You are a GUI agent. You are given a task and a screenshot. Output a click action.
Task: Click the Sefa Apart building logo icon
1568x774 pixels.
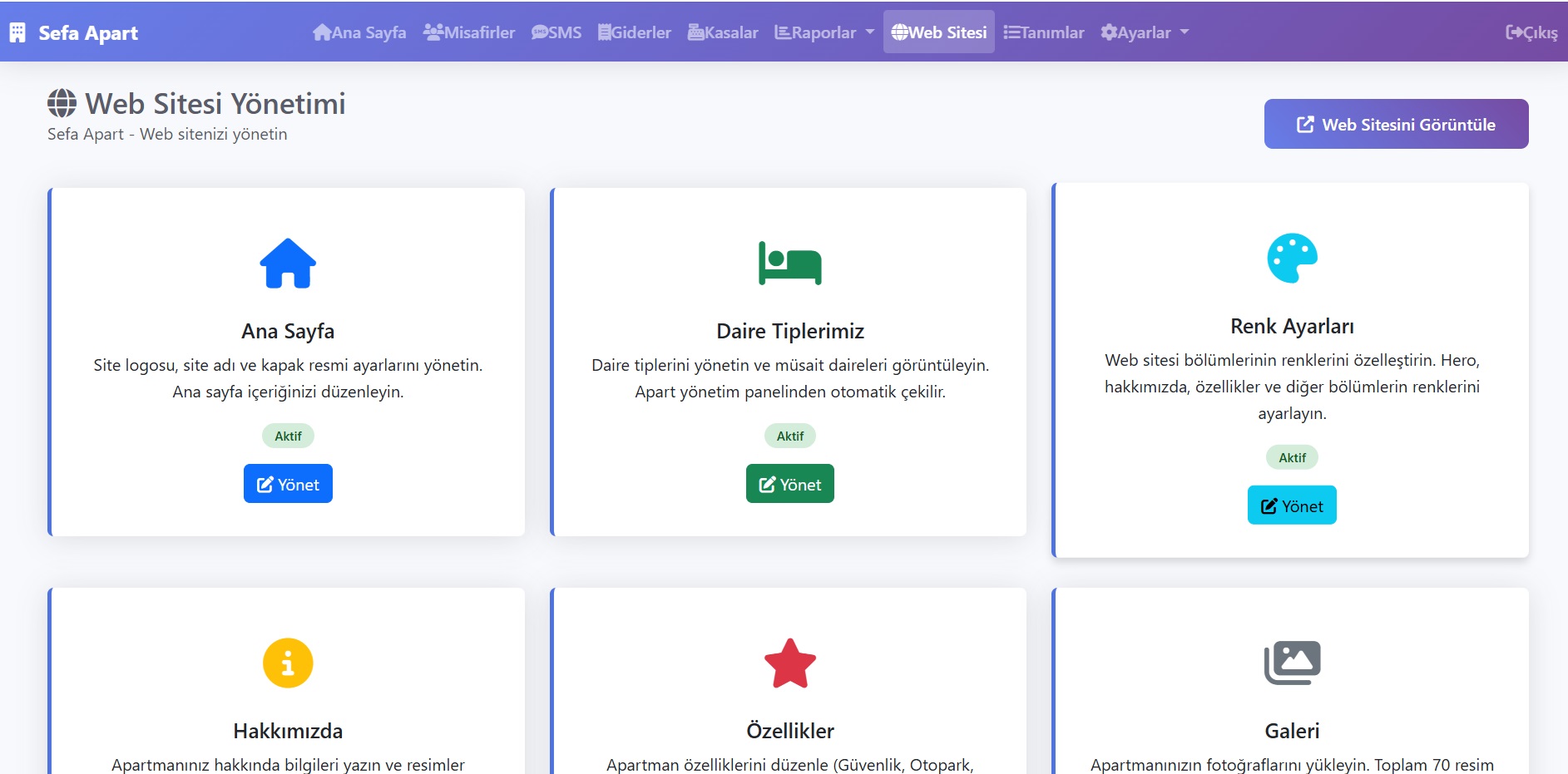[17, 32]
